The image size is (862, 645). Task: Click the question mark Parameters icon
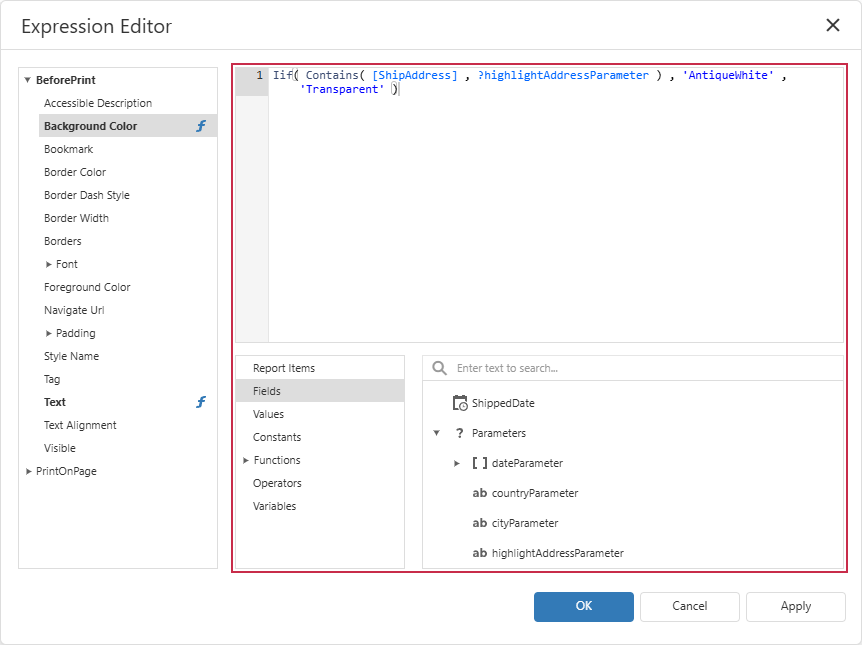click(x=460, y=433)
